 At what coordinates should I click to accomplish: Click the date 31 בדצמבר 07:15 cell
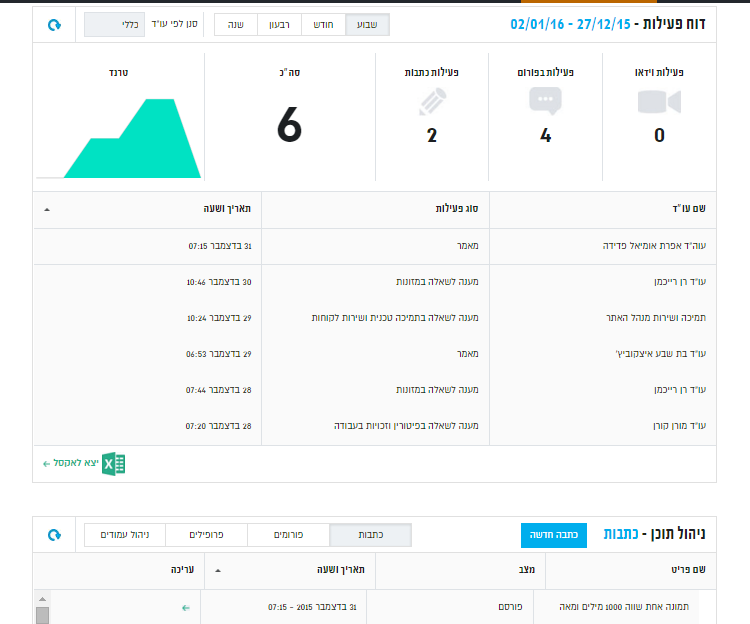pyautogui.click(x=220, y=246)
